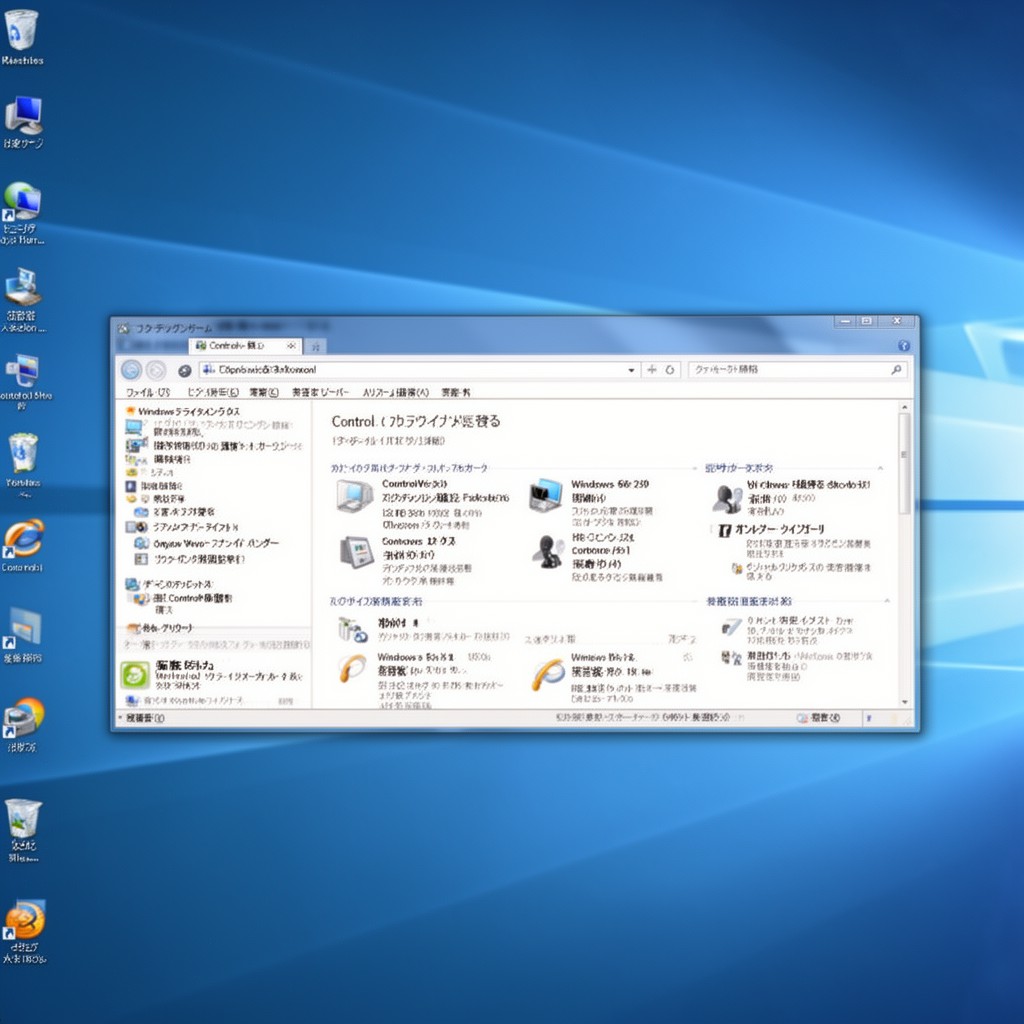Expand the status bar arrow at bottom-left
Viewport: 1024px width, 1024px height.
click(x=120, y=718)
